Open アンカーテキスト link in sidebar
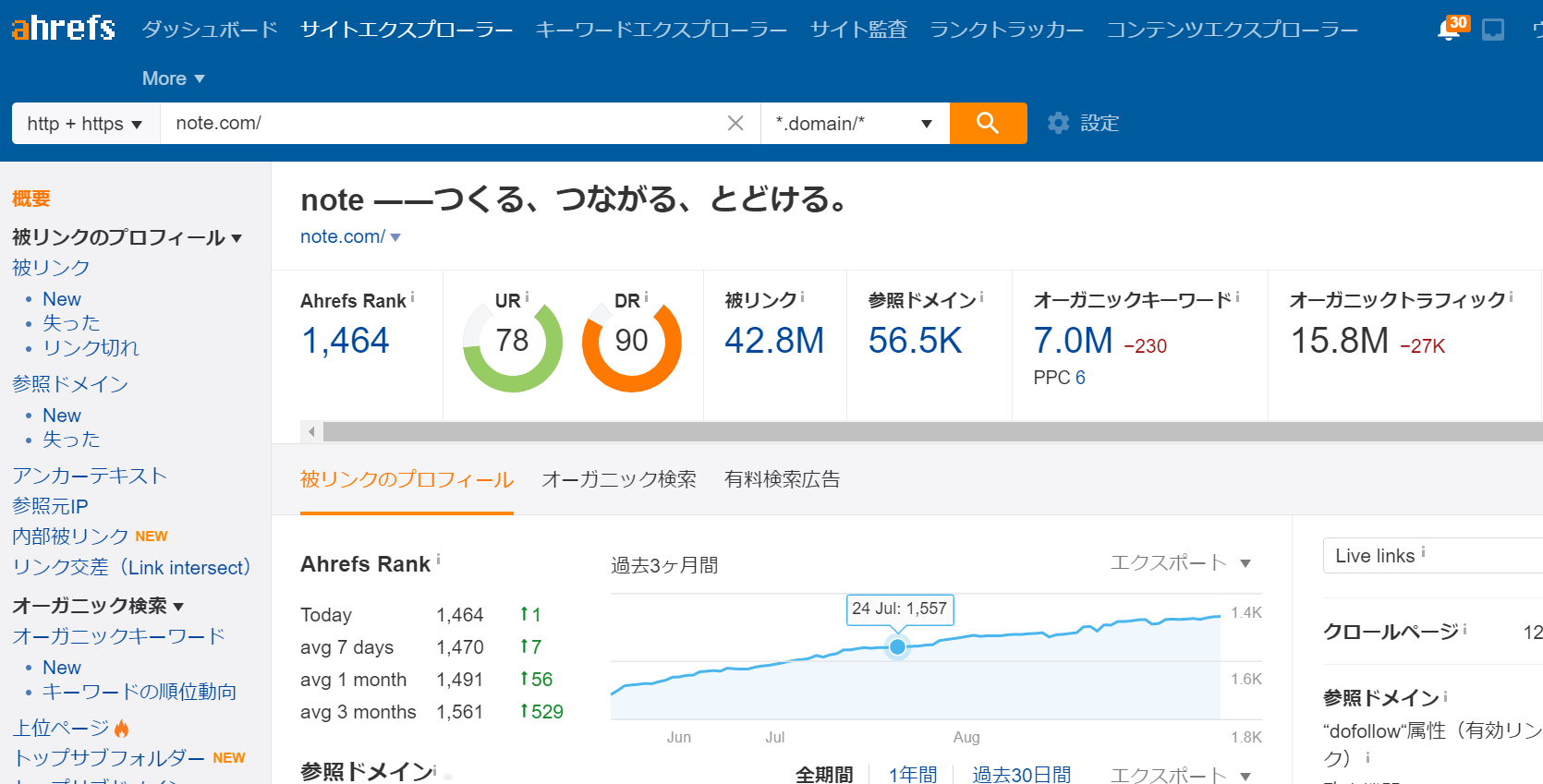This screenshot has width=1543, height=784. pos(90,476)
